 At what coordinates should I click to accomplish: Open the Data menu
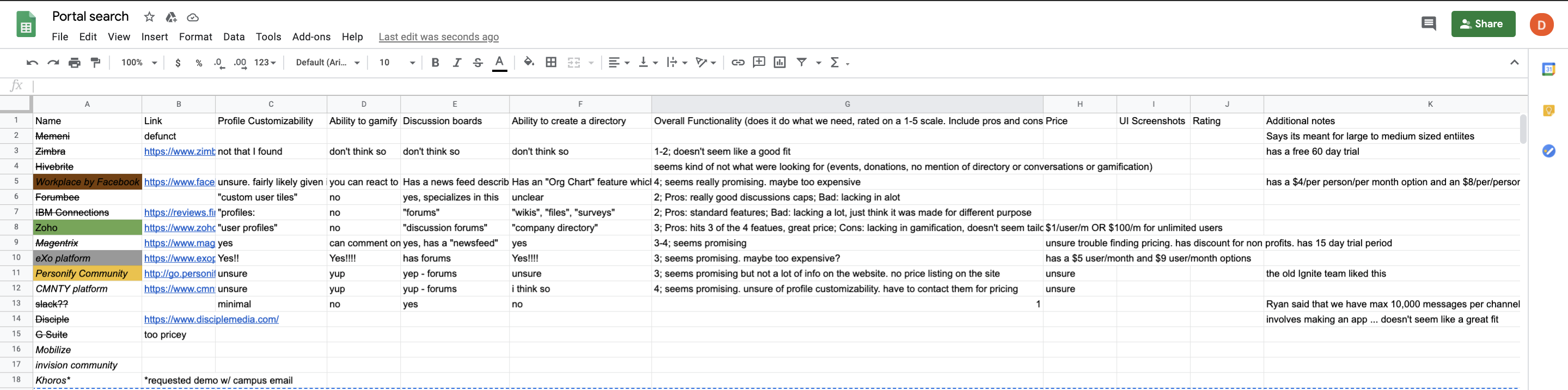[234, 37]
